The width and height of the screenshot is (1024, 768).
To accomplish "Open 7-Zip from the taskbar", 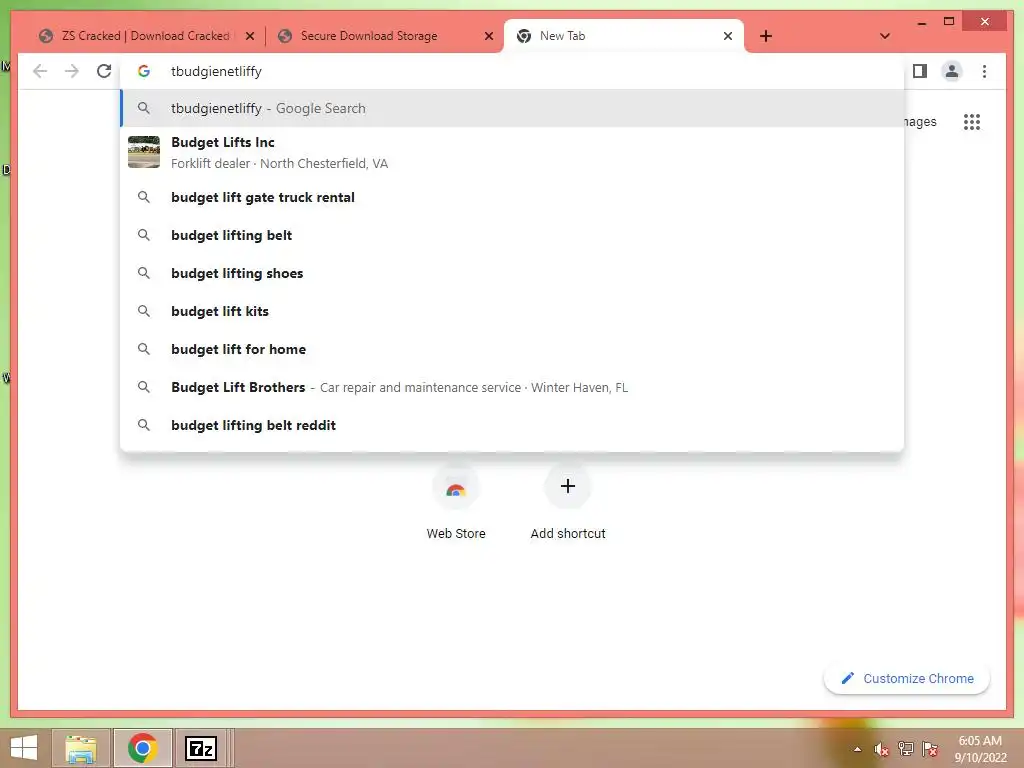I will point(201,748).
